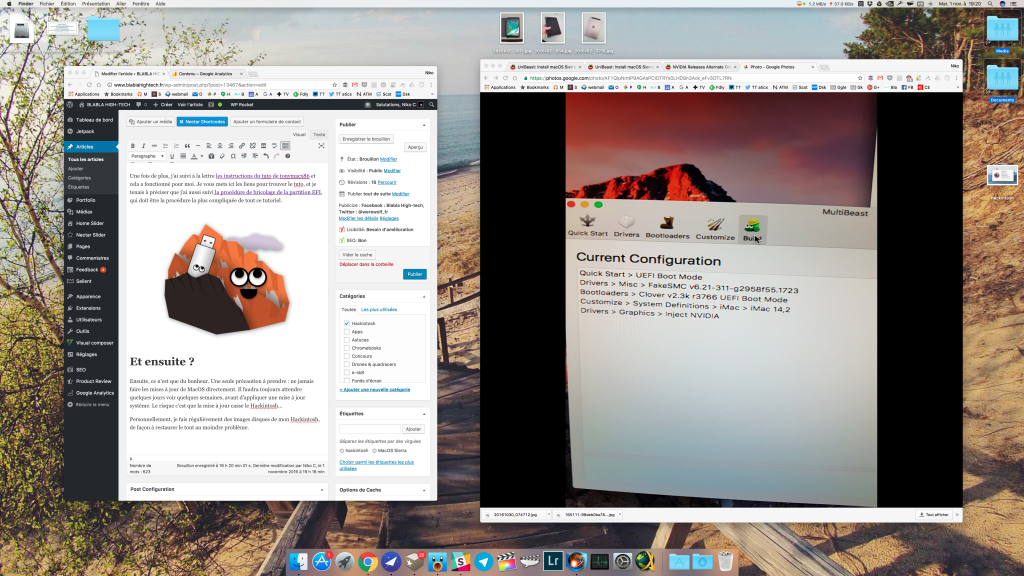Click Ajouter un média button
The width and height of the screenshot is (1024, 576).
[151, 121]
